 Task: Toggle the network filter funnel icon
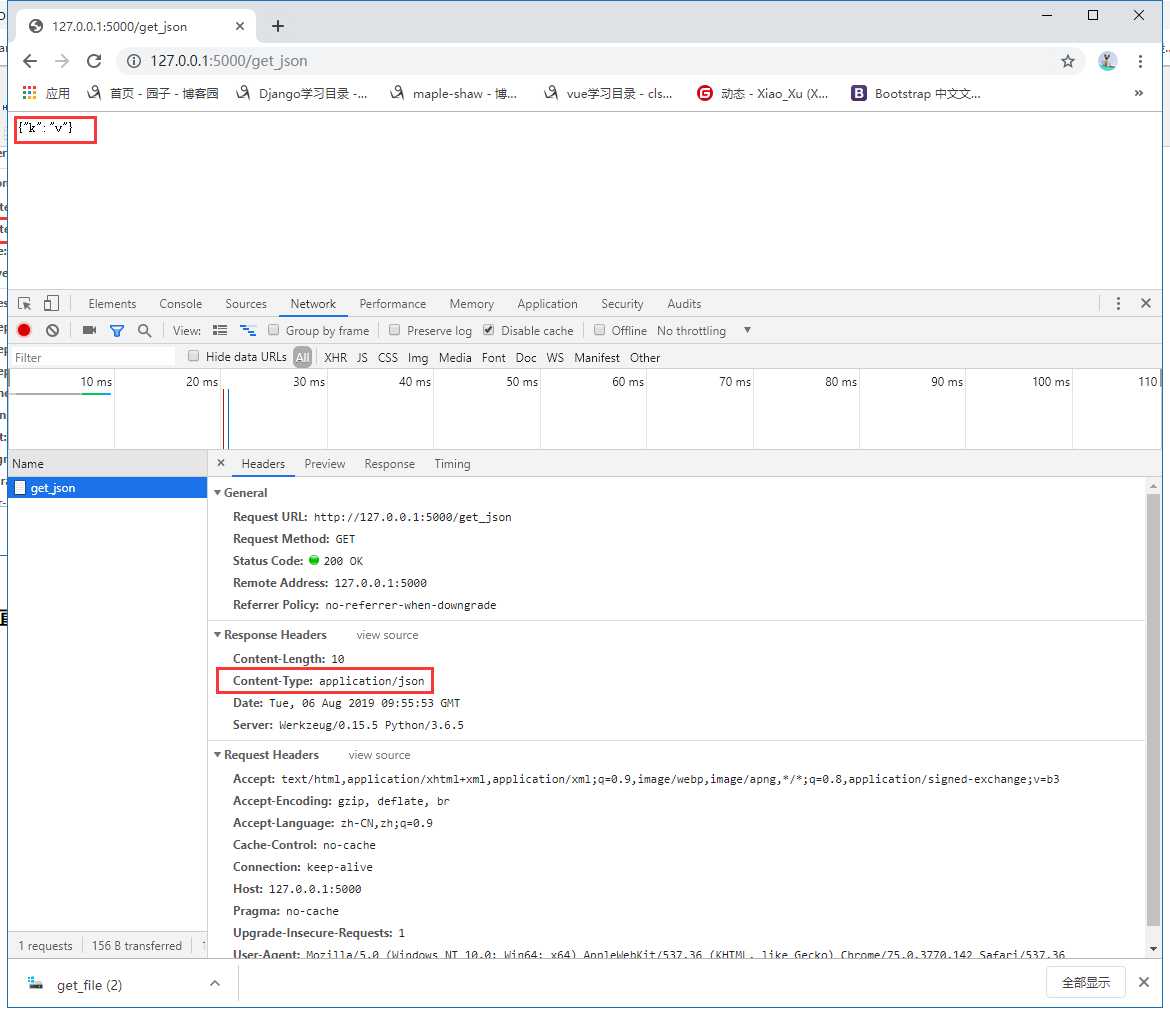coord(117,331)
